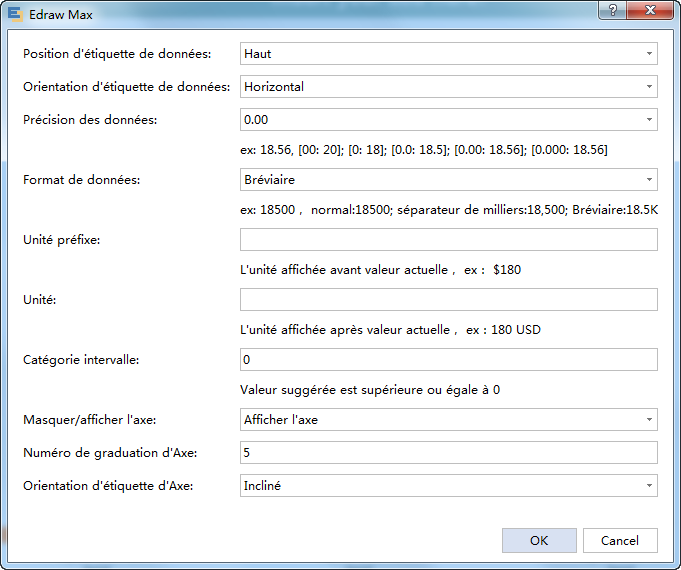Open the Position d'étiquette de données dropdown
Image resolution: width=681 pixels, height=570 pixels.
[x=449, y=53]
